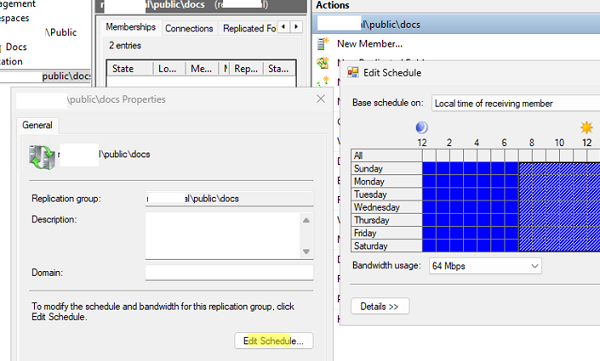This screenshot has height=361, width=600.
Task: Select the \Public tree node
Action: tap(60, 33)
